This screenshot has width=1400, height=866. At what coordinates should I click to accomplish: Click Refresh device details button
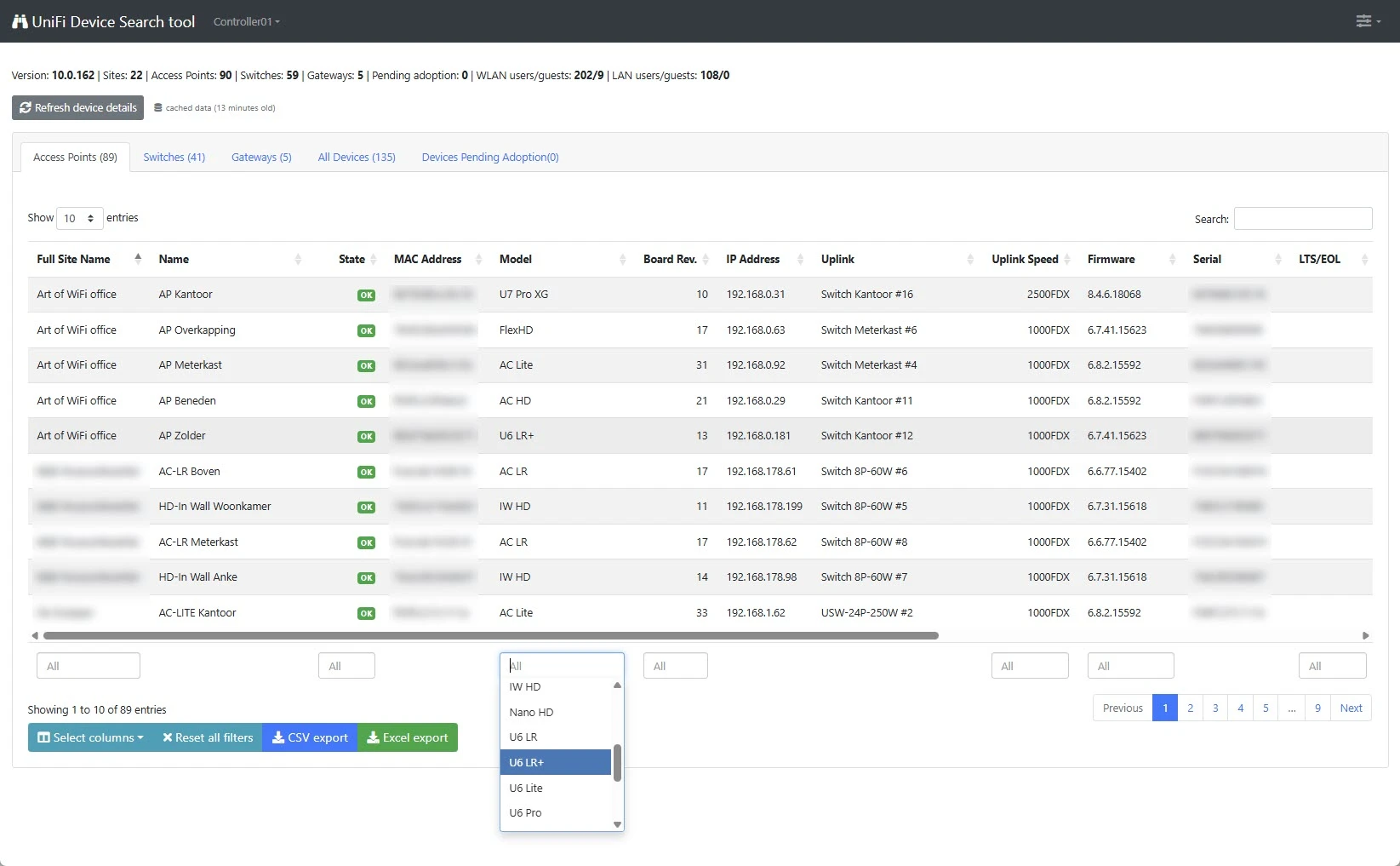[78, 107]
